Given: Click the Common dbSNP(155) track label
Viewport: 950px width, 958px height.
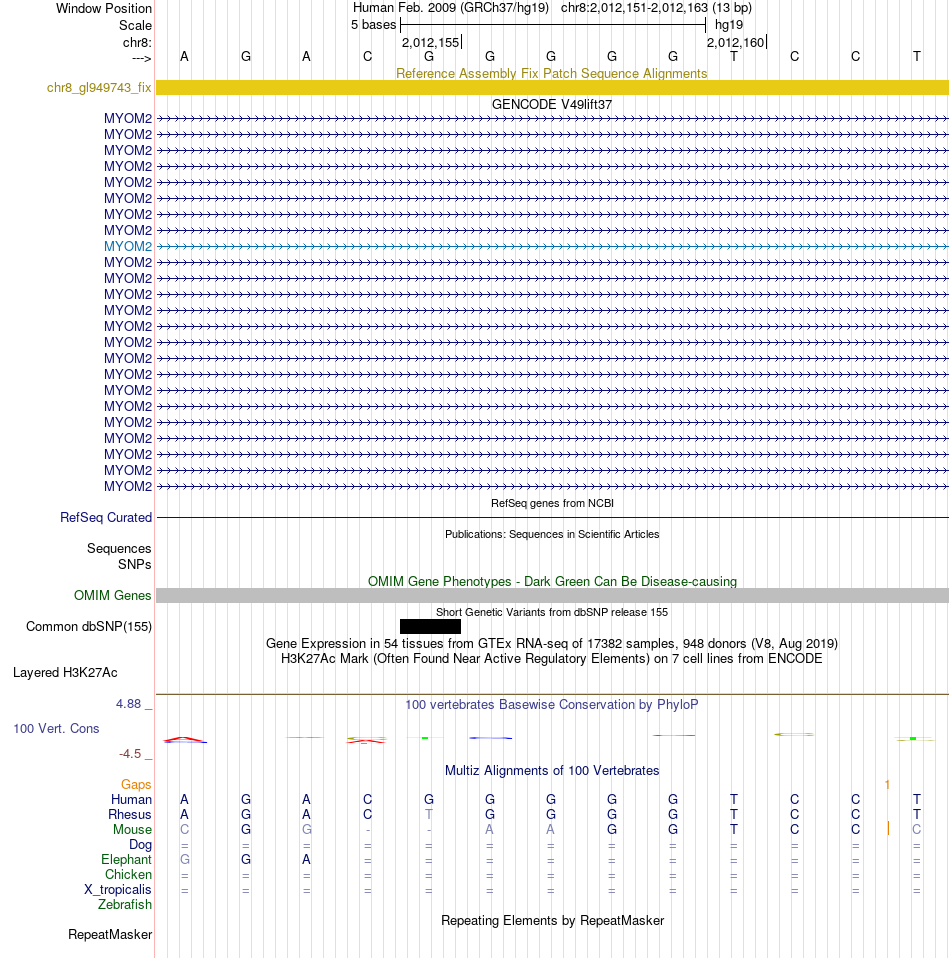Looking at the screenshot, I should [x=89, y=627].
